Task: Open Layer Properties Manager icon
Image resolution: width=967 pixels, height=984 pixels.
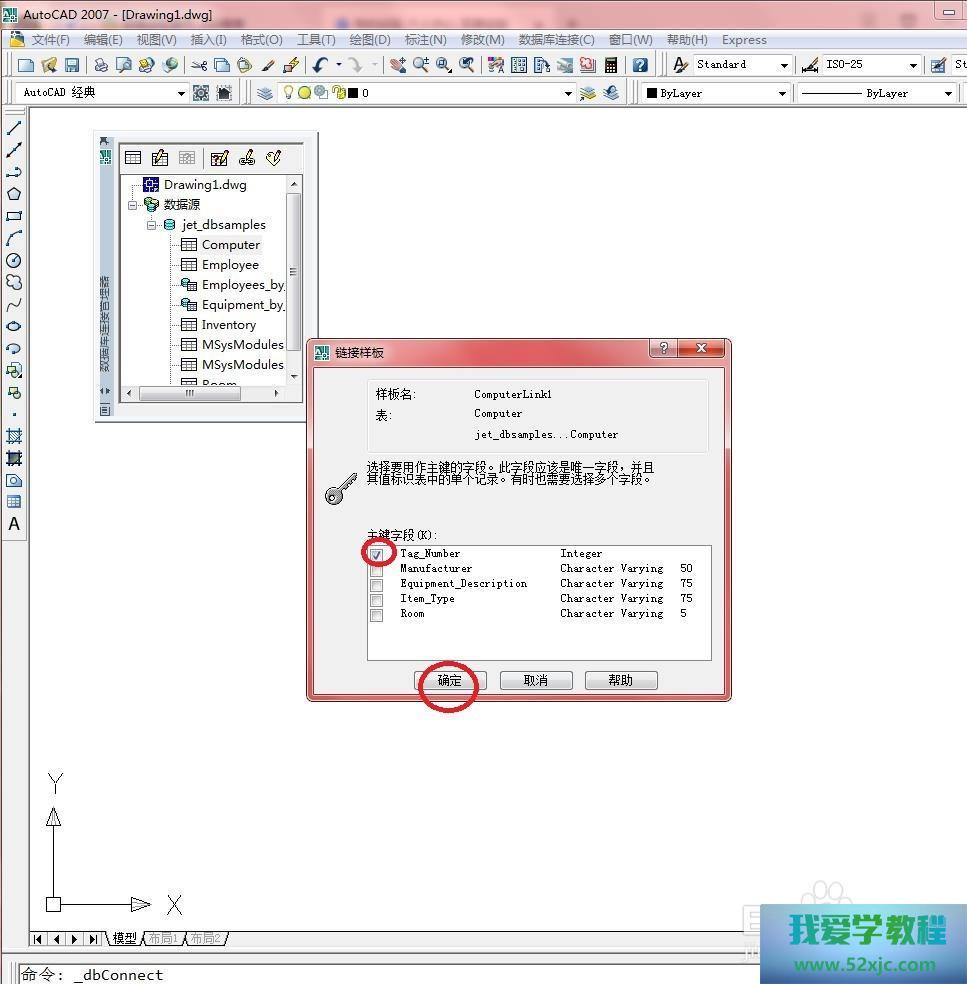Action: pyautogui.click(x=264, y=93)
